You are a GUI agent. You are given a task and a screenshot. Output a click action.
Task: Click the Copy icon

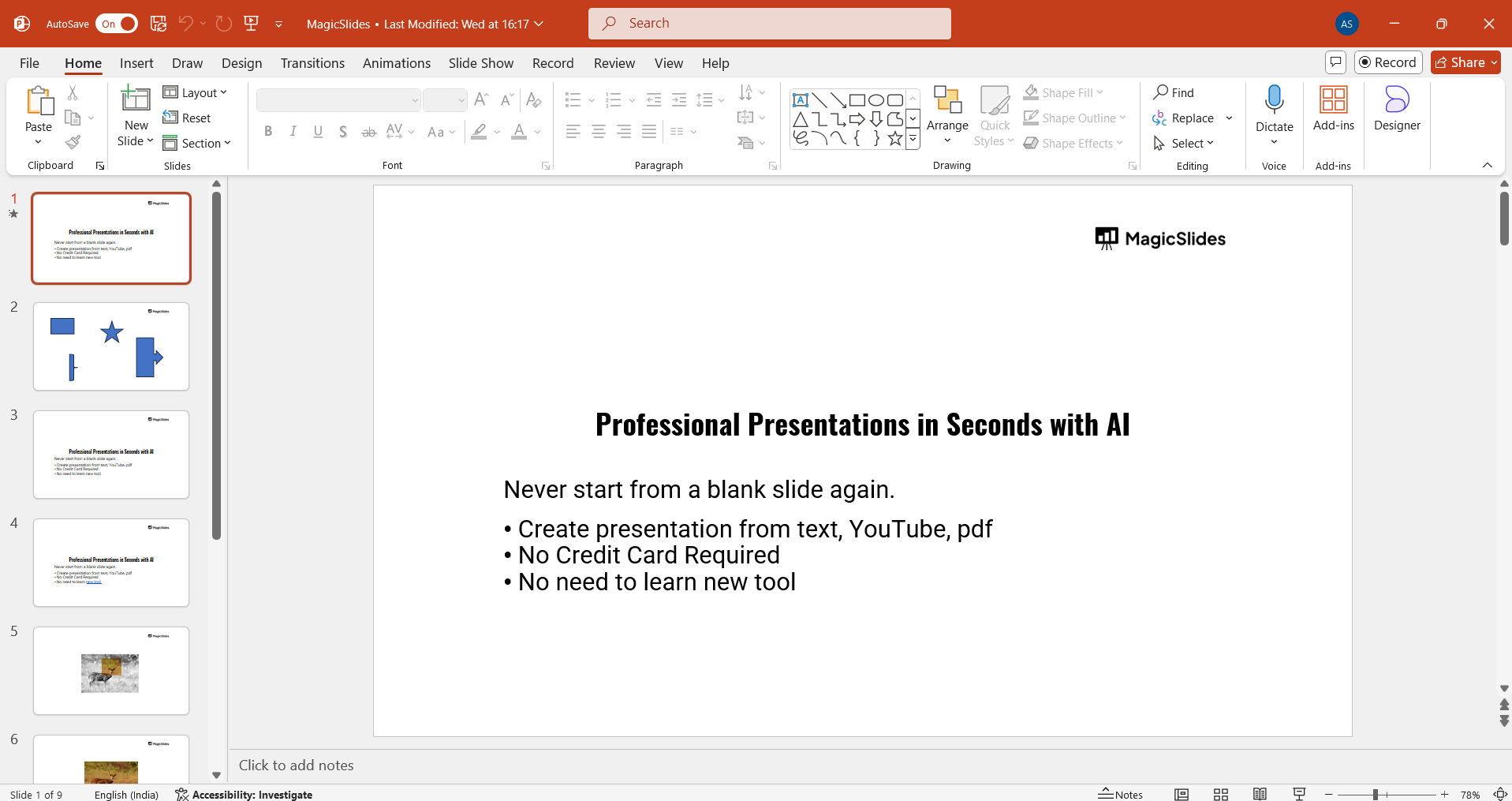pos(73,118)
